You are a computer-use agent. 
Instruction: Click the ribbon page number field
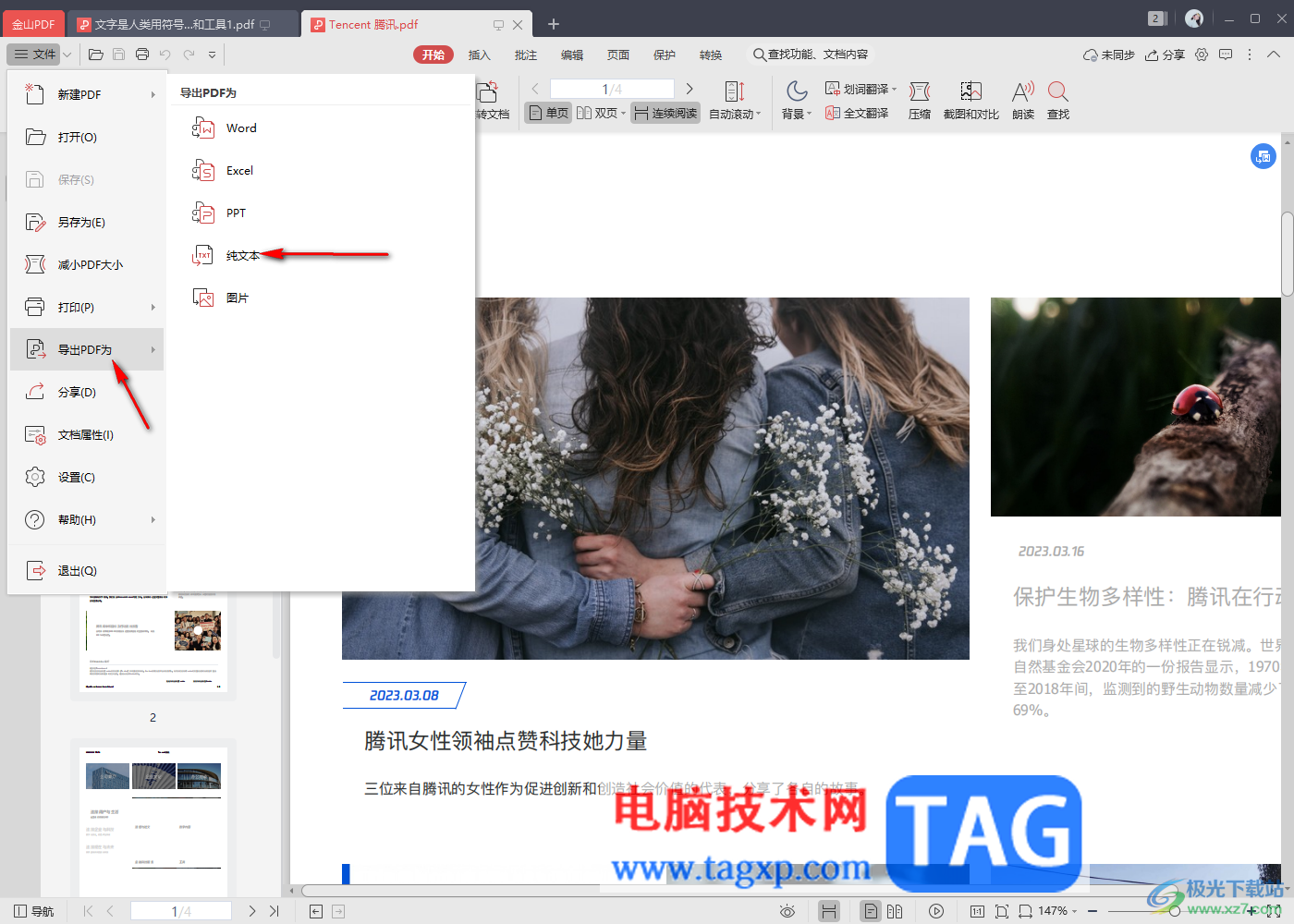[x=612, y=89]
